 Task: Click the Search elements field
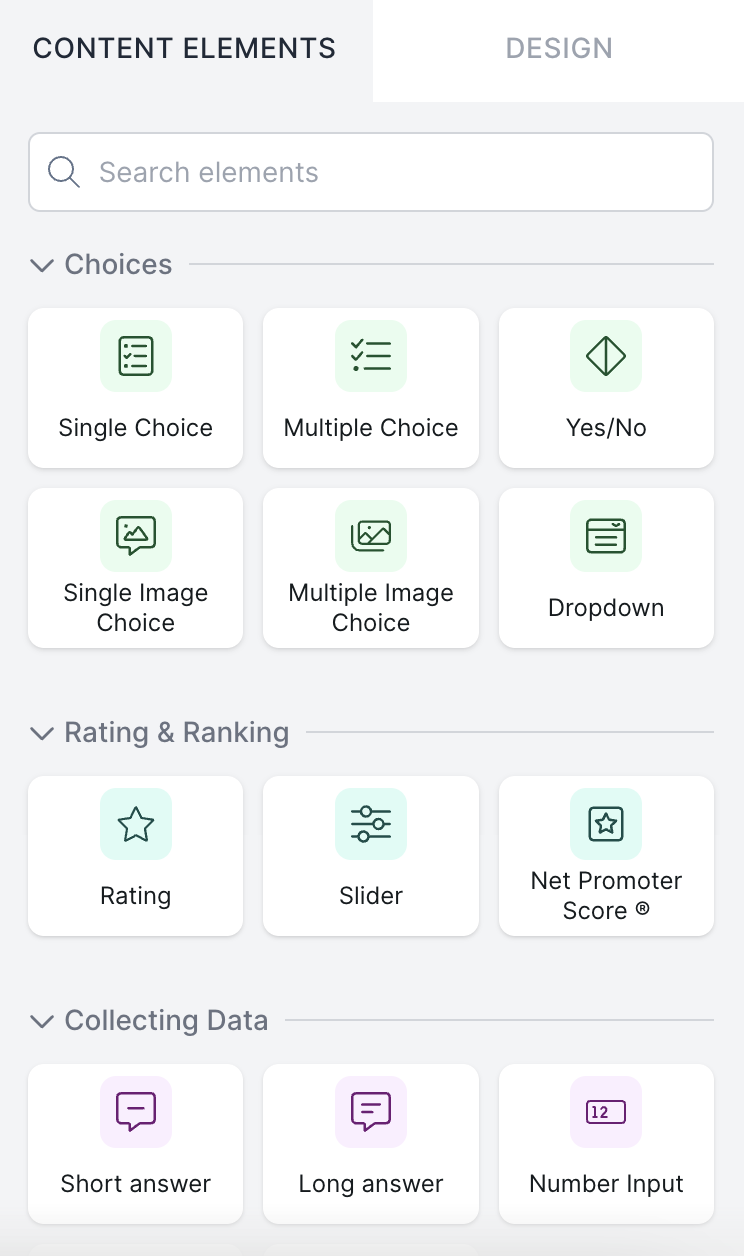[400, 172]
